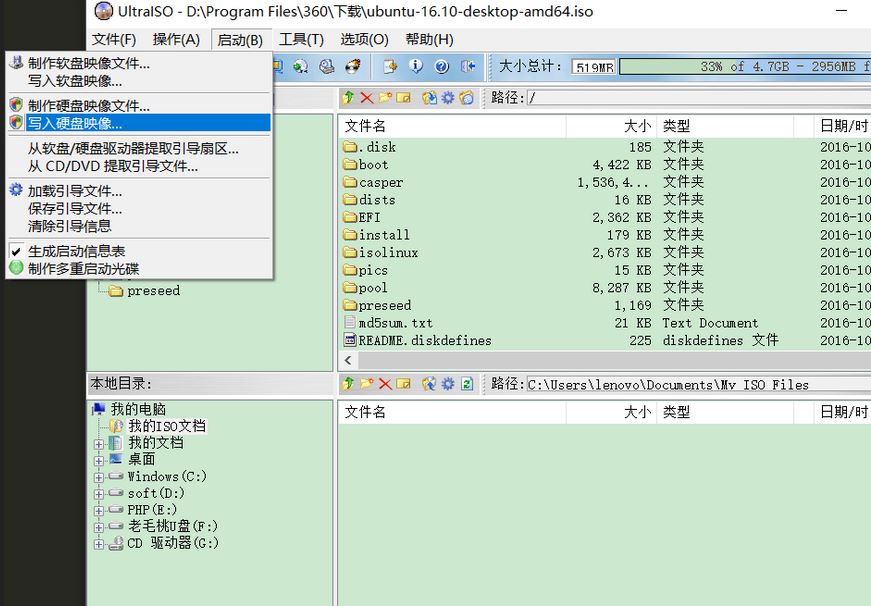871x606 pixels.
Task: Click the refresh icon in local toolbar
Action: [467, 383]
